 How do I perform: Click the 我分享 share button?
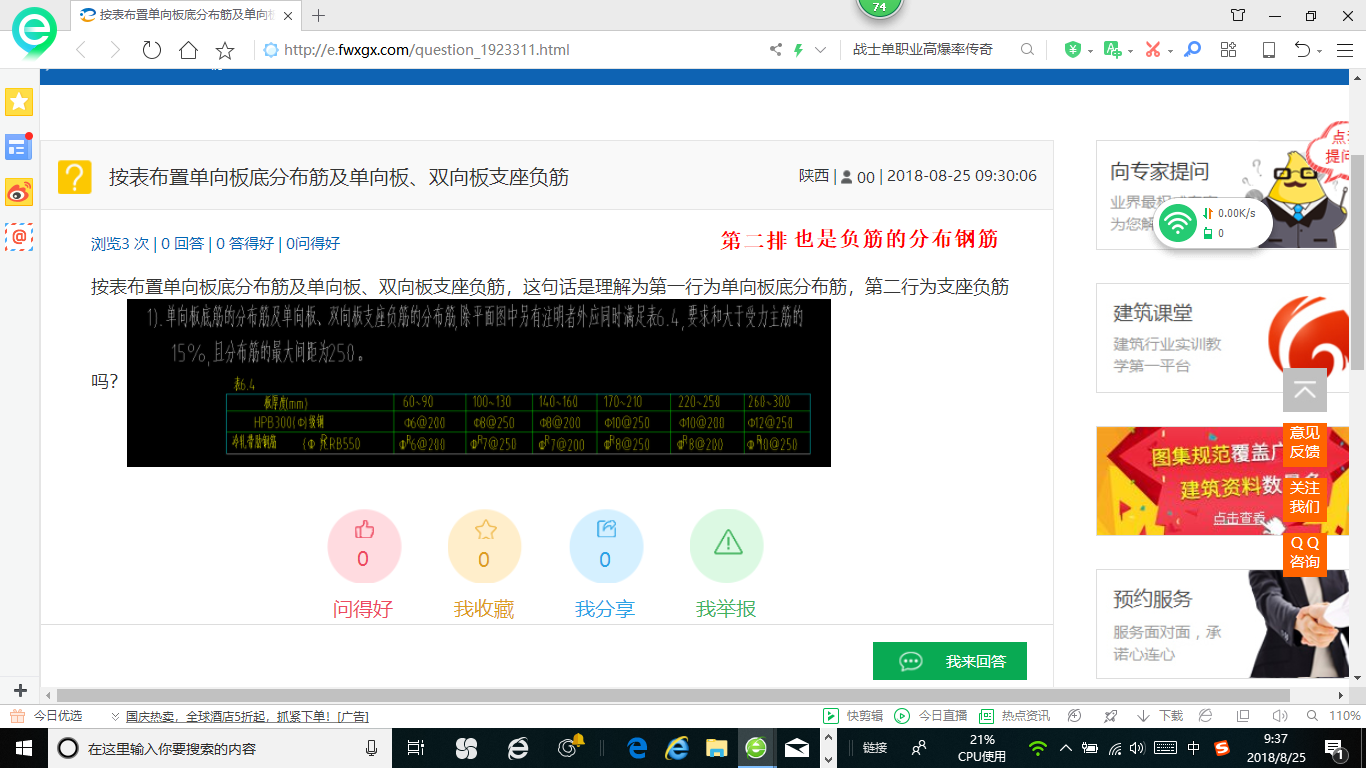click(605, 546)
